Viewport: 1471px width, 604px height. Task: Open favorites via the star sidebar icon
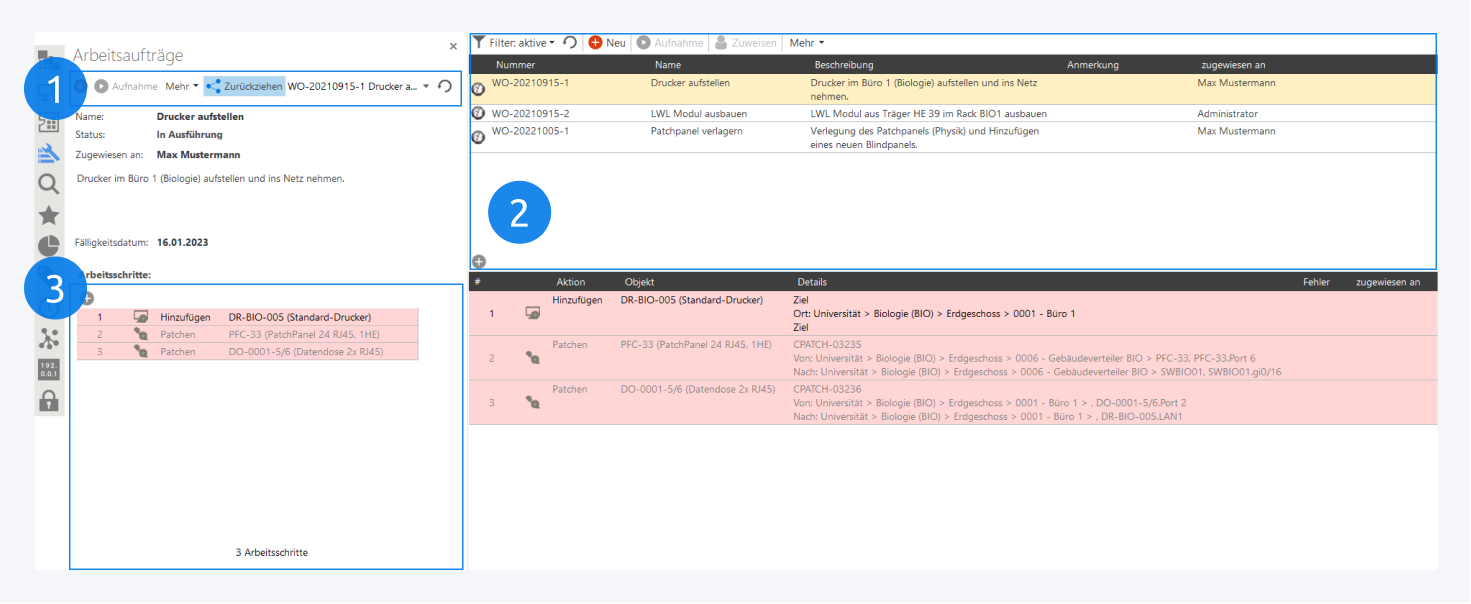point(48,215)
